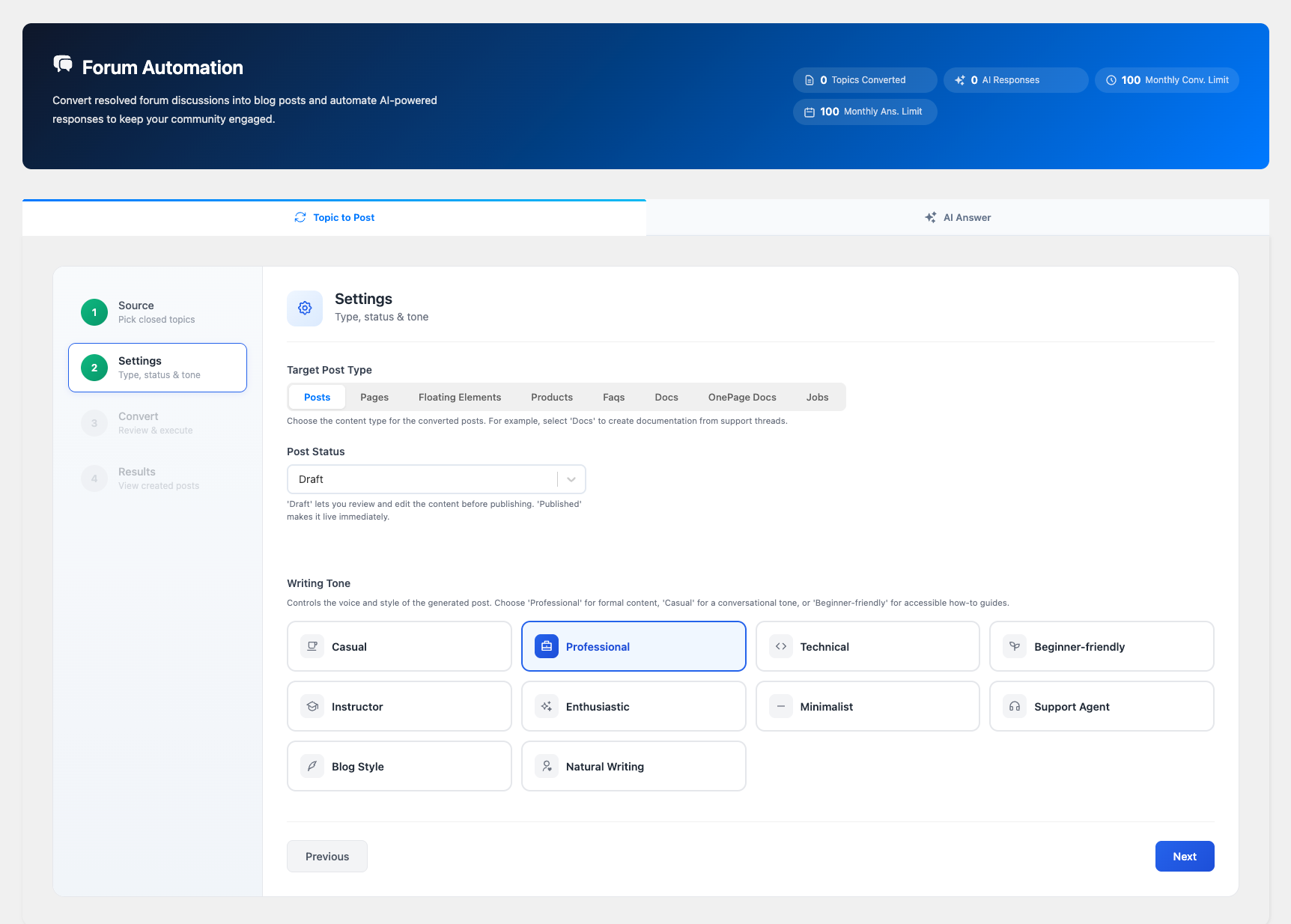Click the Next button
Screen dimensions: 1291x924
point(1185,856)
